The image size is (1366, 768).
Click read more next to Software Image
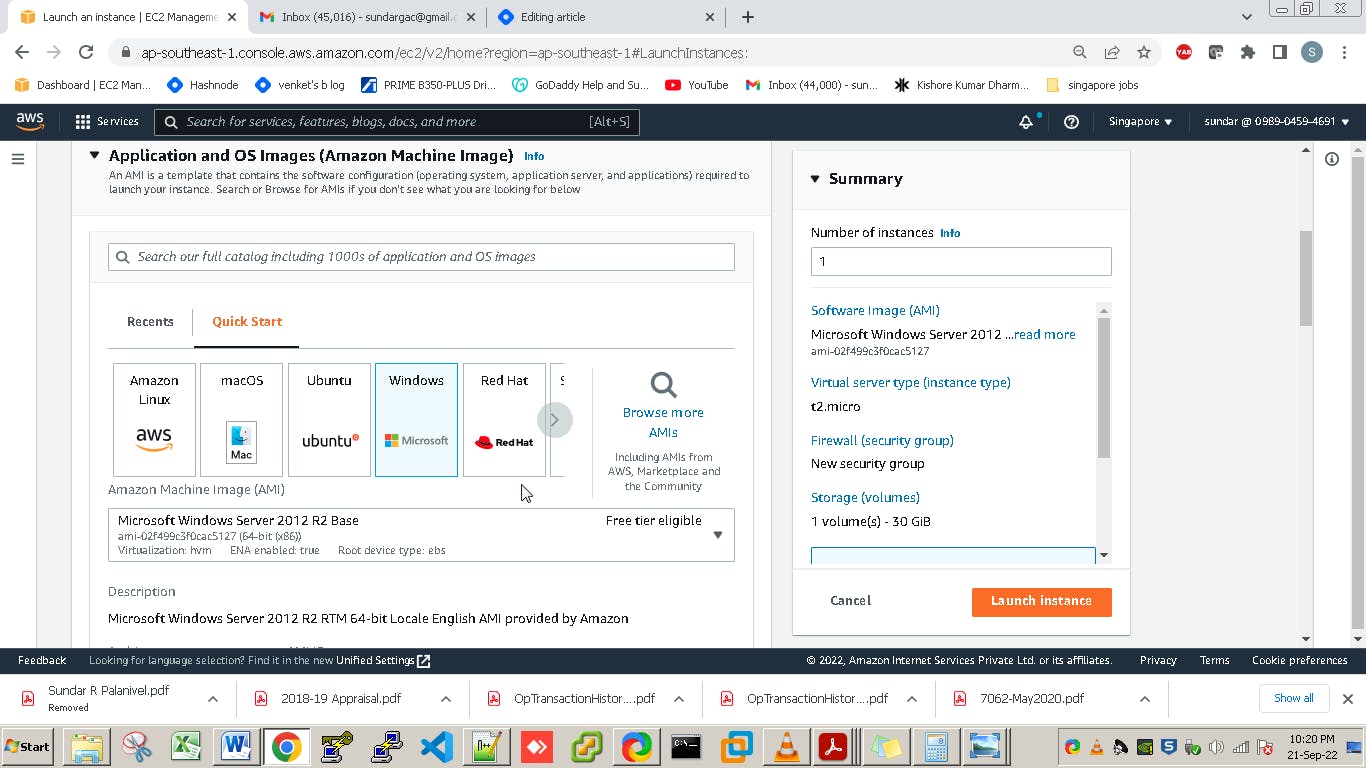(x=1045, y=335)
